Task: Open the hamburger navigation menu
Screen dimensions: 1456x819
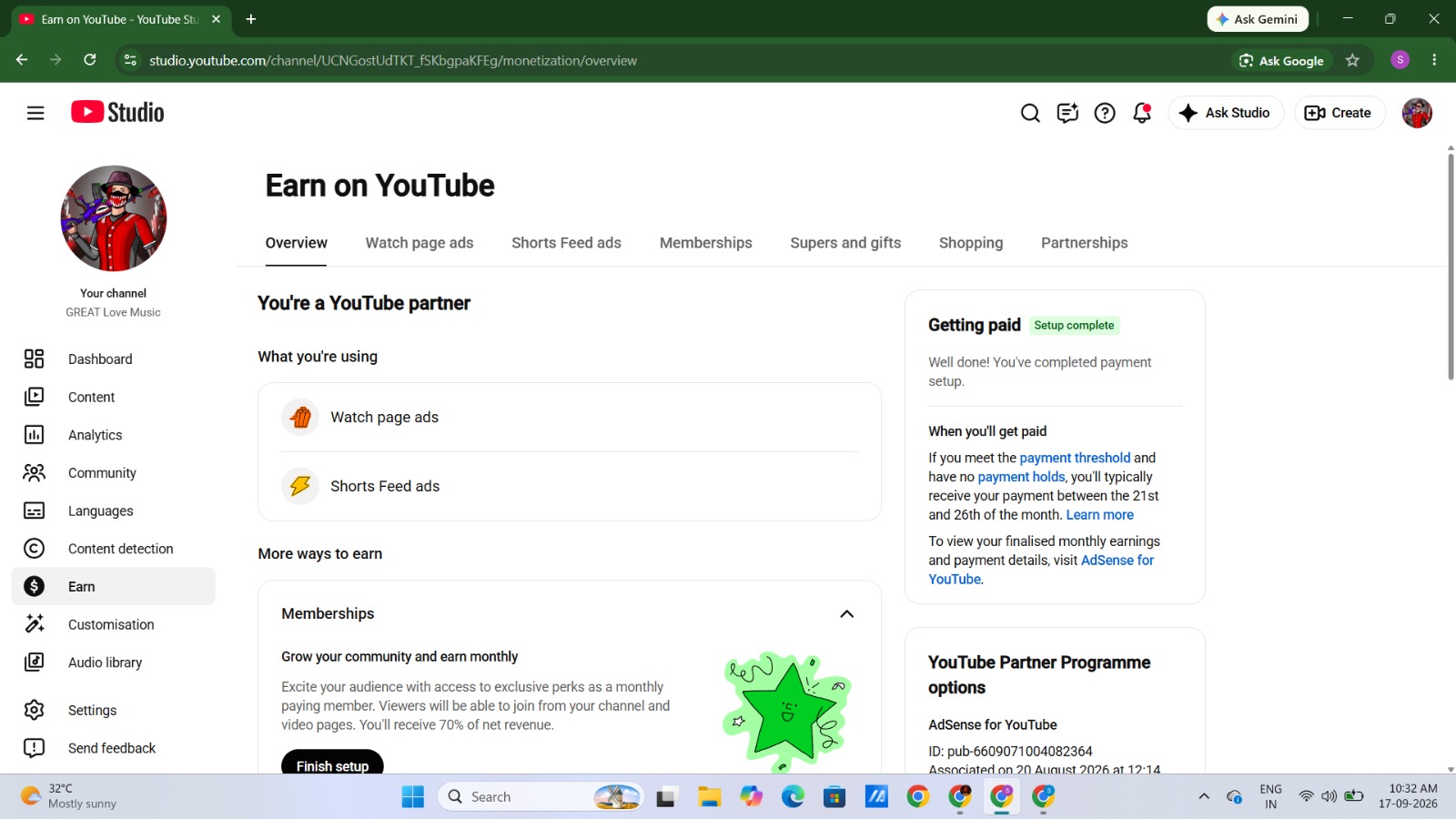Action: [35, 113]
